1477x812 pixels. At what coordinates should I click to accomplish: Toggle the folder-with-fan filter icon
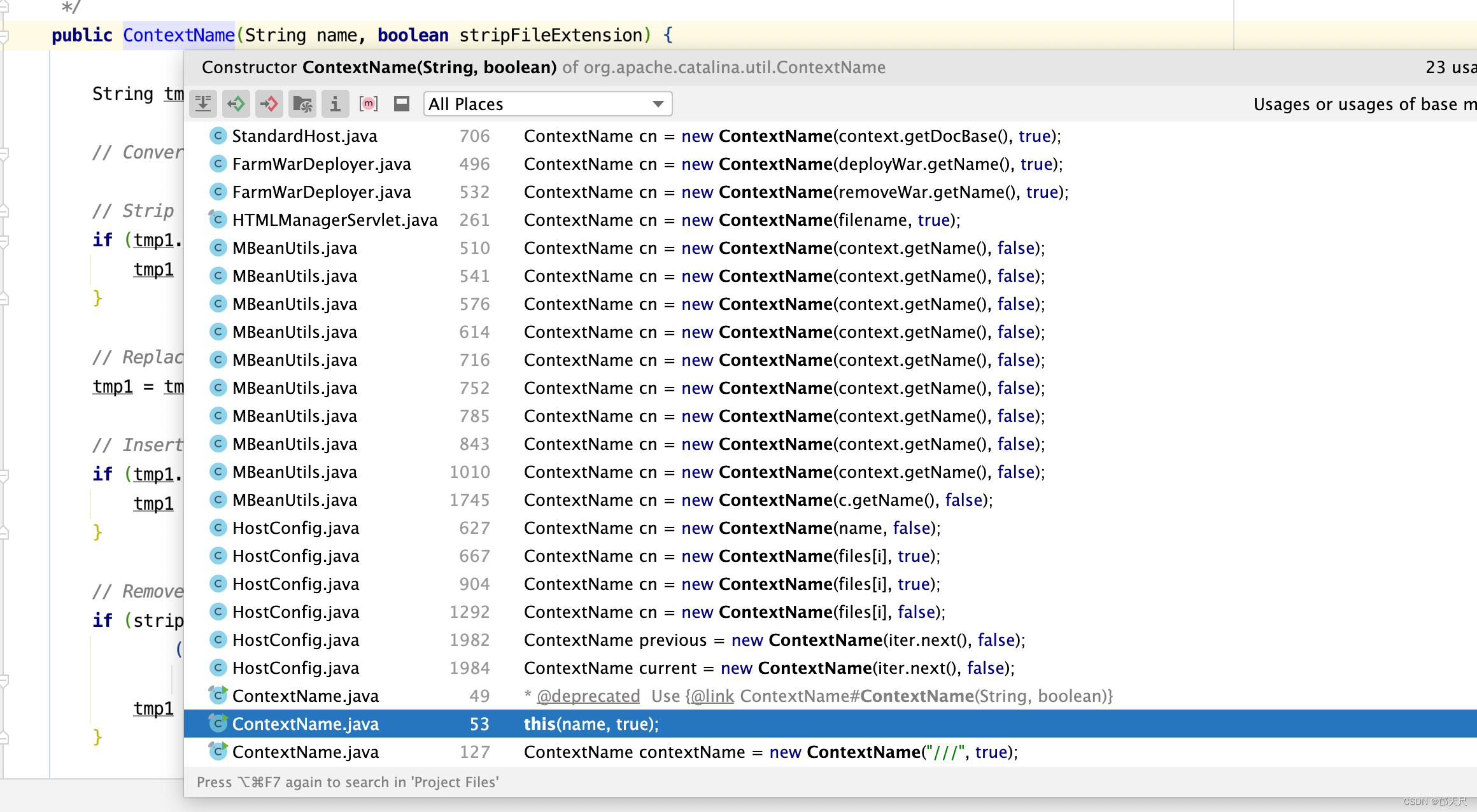(302, 104)
